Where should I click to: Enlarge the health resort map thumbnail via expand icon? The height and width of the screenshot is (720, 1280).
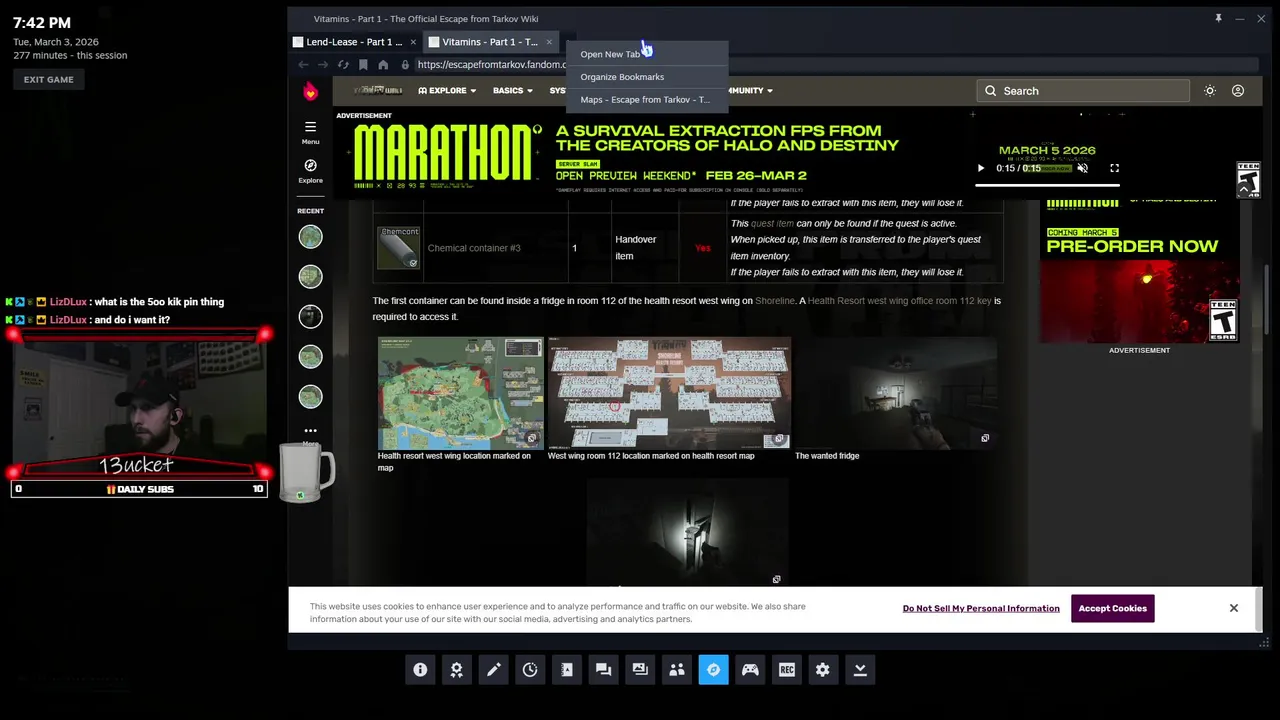coord(779,439)
